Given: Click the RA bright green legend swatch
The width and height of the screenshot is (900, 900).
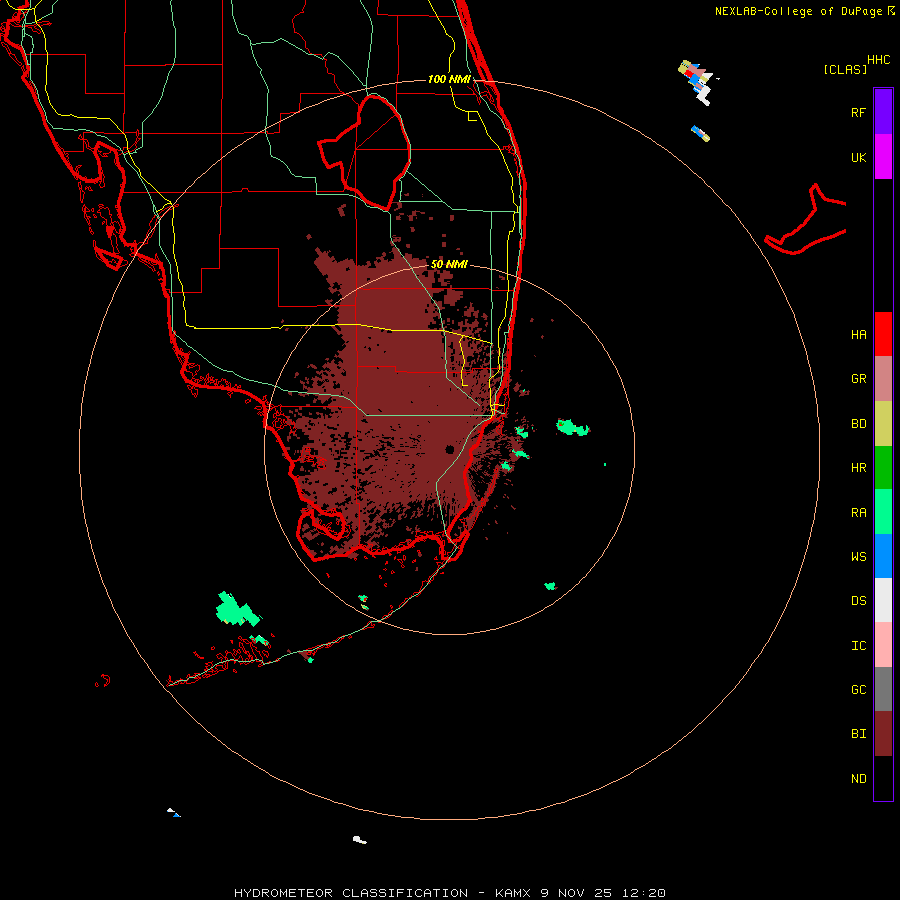Looking at the screenshot, I should [x=883, y=512].
